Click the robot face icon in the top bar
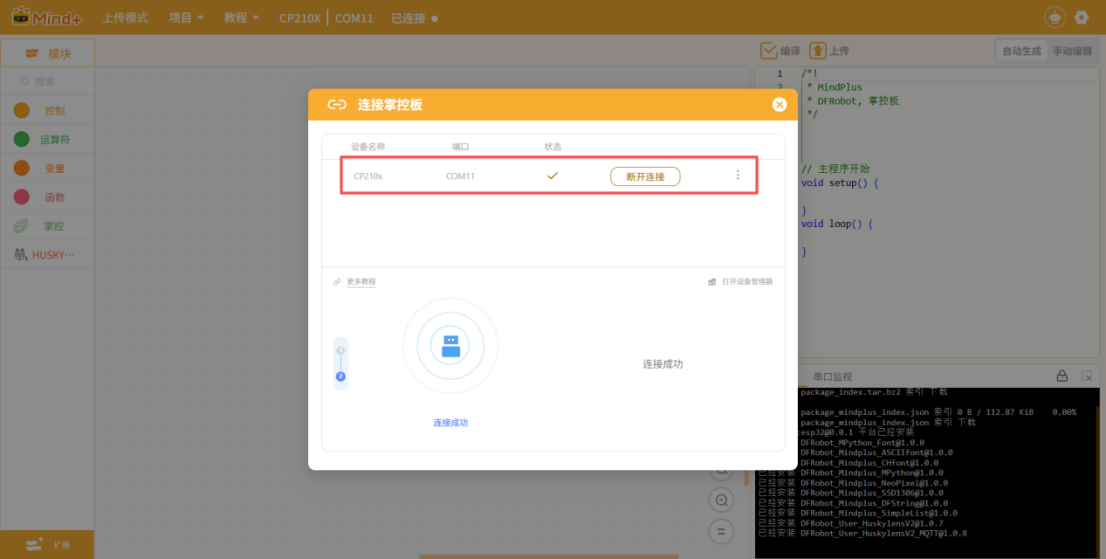 coord(1054,18)
